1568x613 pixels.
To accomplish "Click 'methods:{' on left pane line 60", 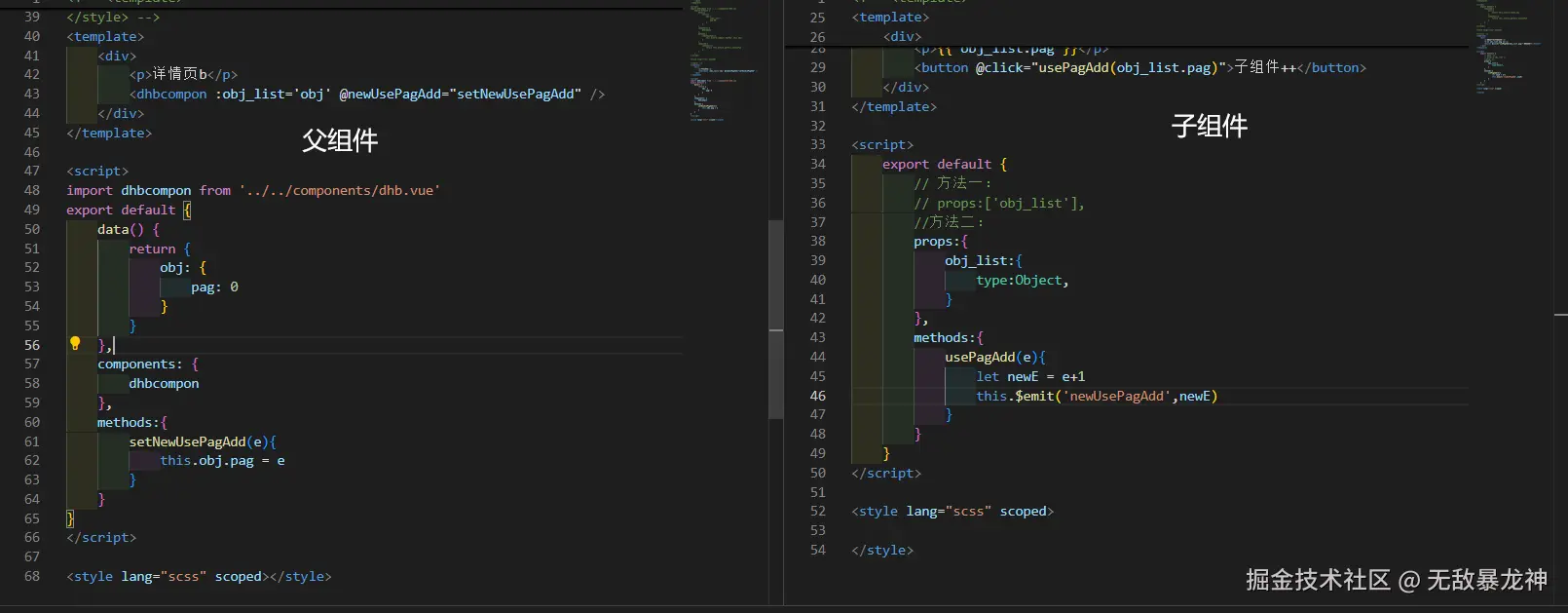I will (132, 422).
